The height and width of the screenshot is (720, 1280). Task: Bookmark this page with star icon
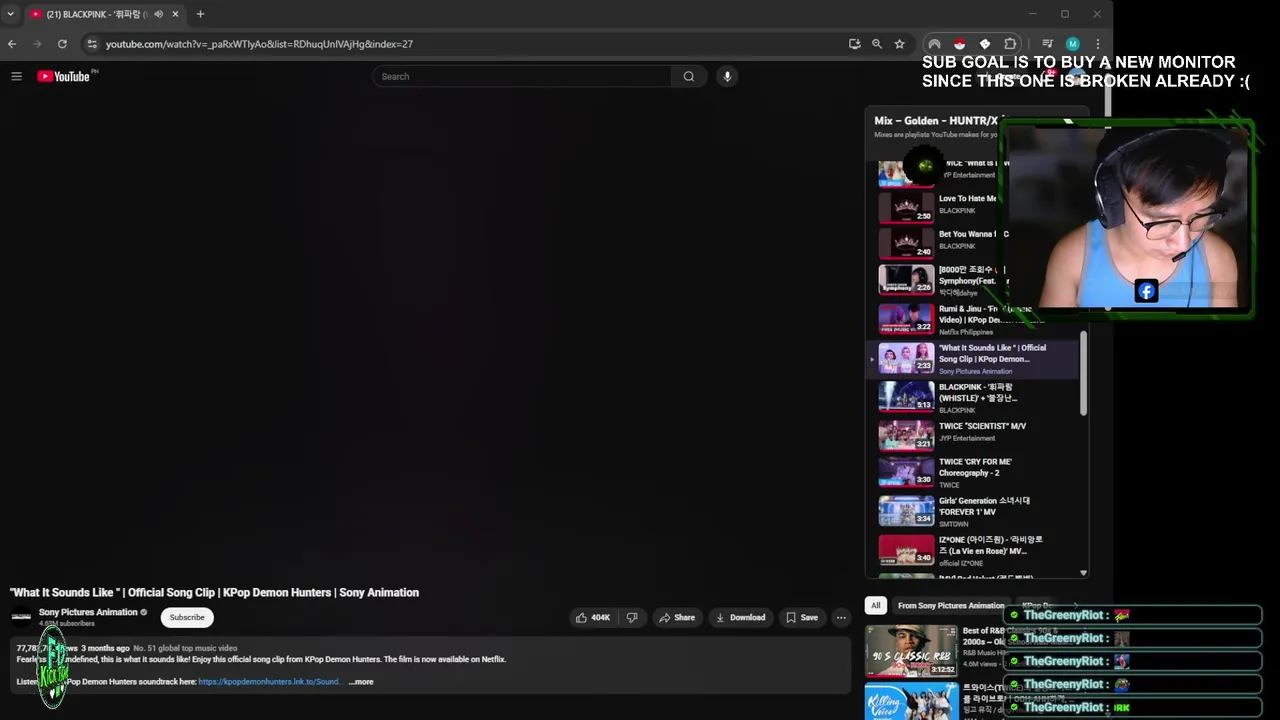899,44
